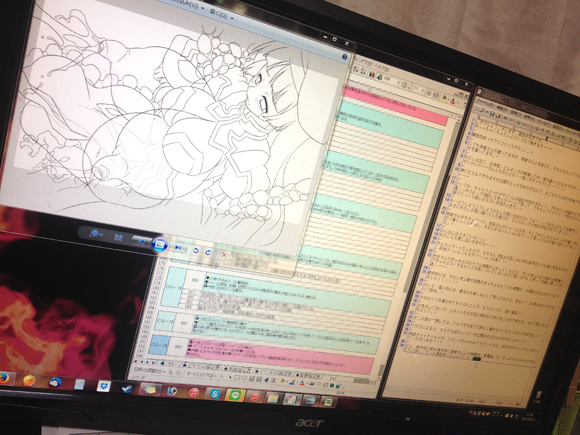
Task: Skip to next image in Photo Viewer
Action: [178, 247]
